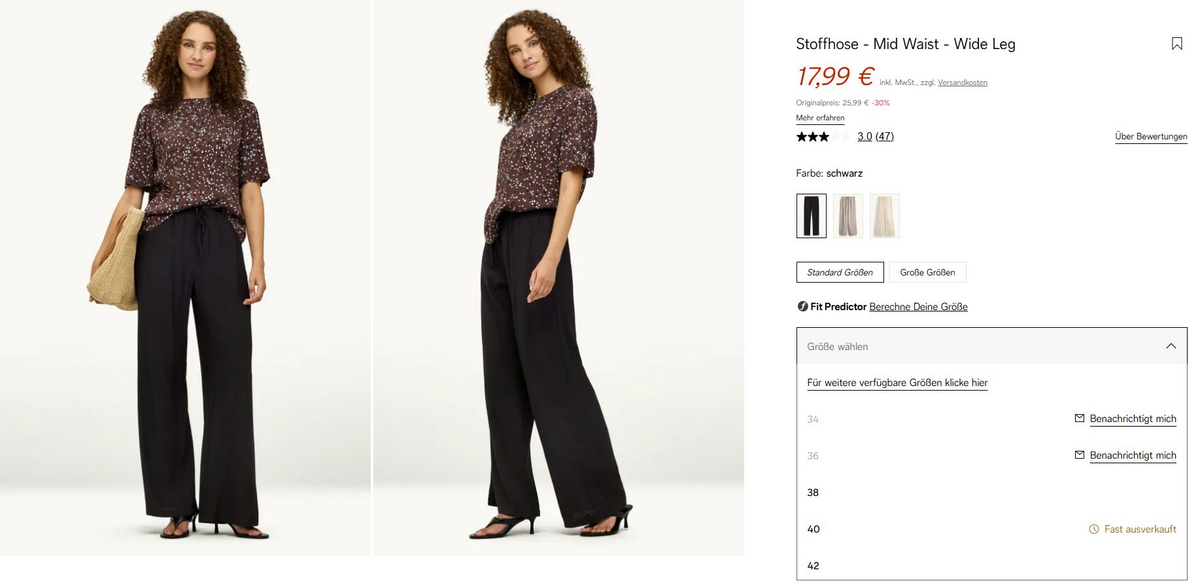Click the bookmark wishlist icon
Viewport: 1200px width, 583px height.
coord(1177,44)
